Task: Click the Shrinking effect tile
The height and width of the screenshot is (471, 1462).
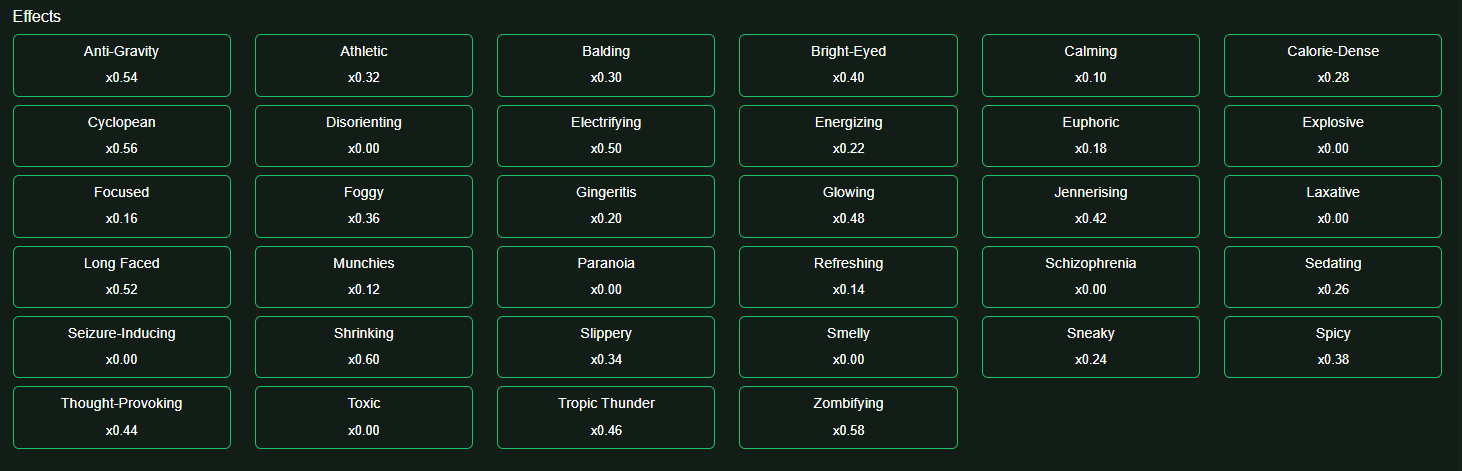Action: click(363, 346)
